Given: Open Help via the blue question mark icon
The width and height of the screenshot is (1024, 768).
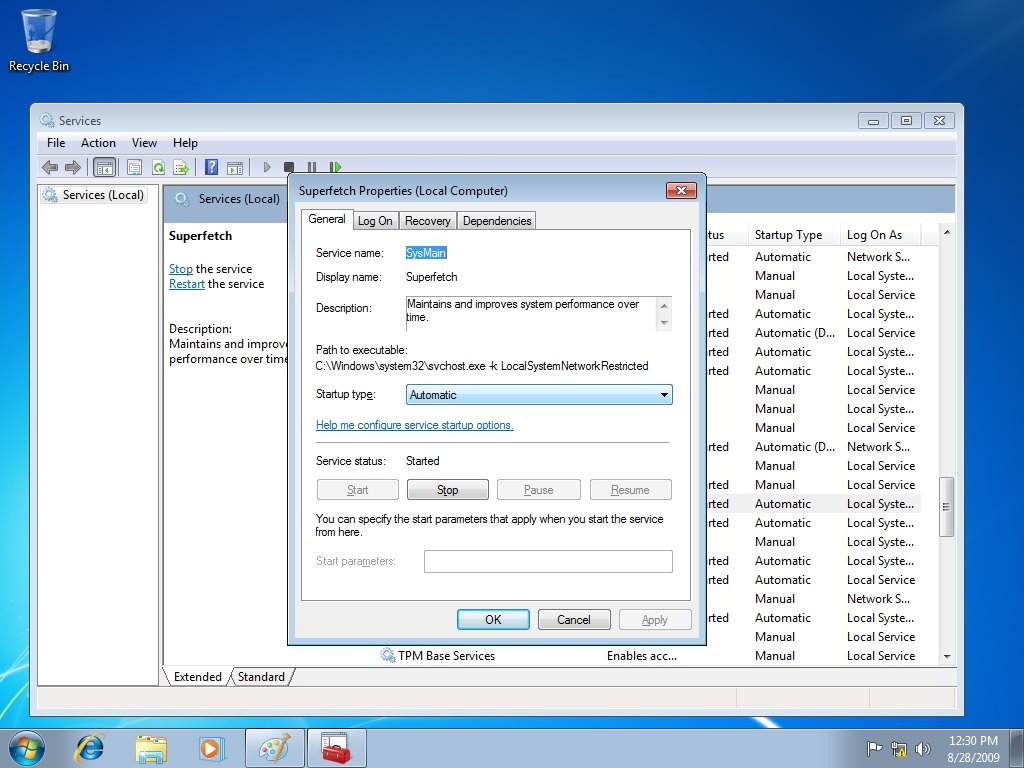Looking at the screenshot, I should click(211, 168).
